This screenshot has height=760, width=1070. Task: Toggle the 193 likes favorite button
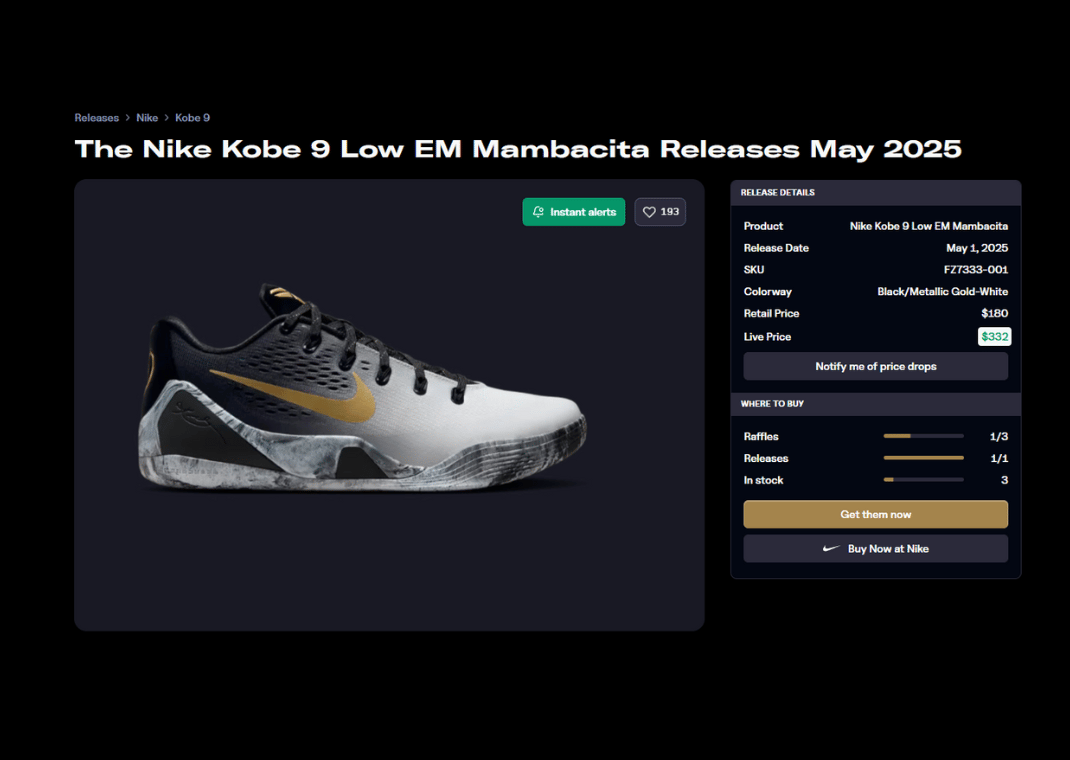(x=660, y=212)
